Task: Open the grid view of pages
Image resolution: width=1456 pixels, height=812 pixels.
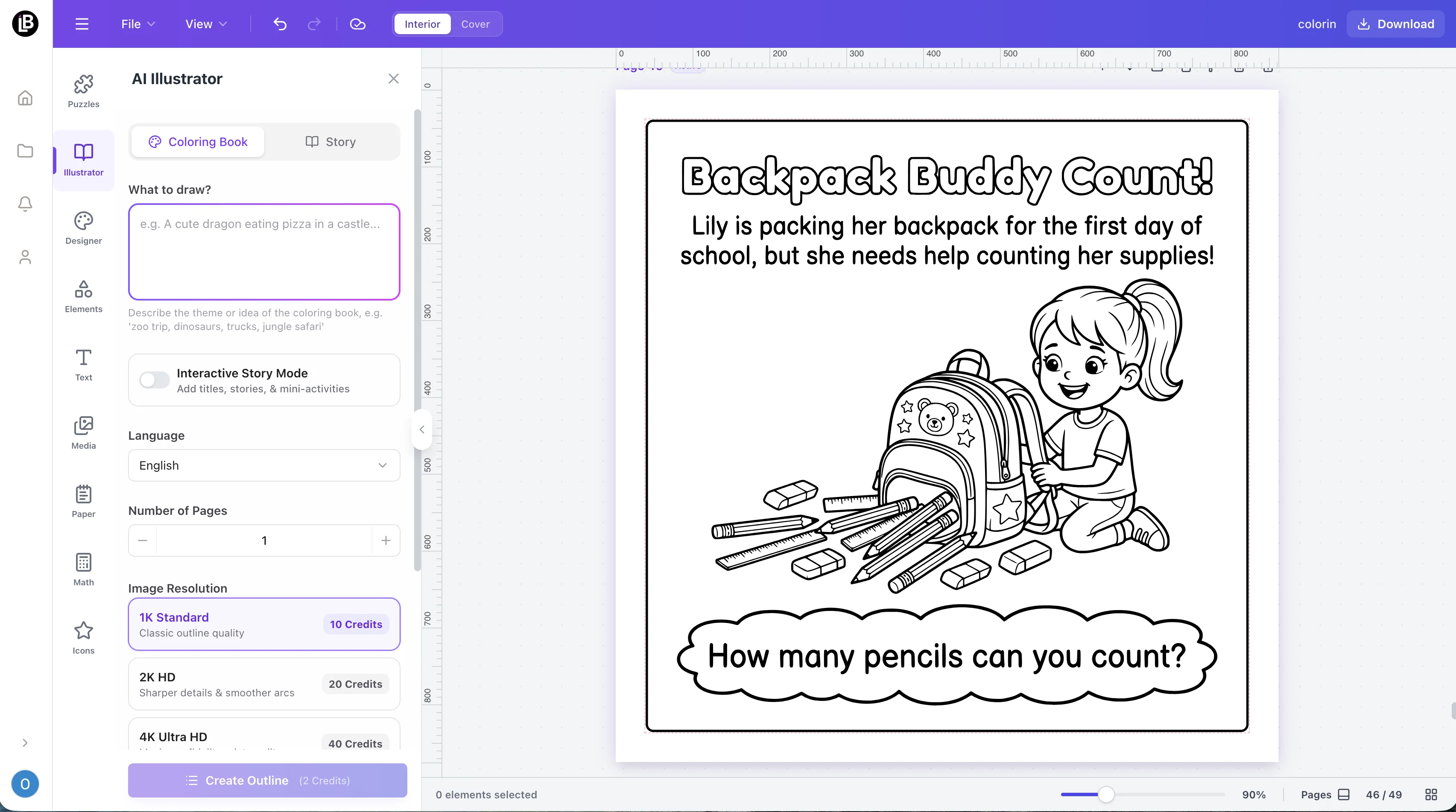Action: tap(1431, 794)
